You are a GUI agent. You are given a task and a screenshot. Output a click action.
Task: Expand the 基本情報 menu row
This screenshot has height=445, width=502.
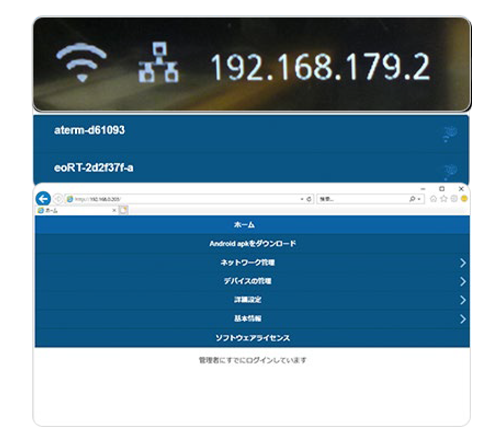coord(252,319)
